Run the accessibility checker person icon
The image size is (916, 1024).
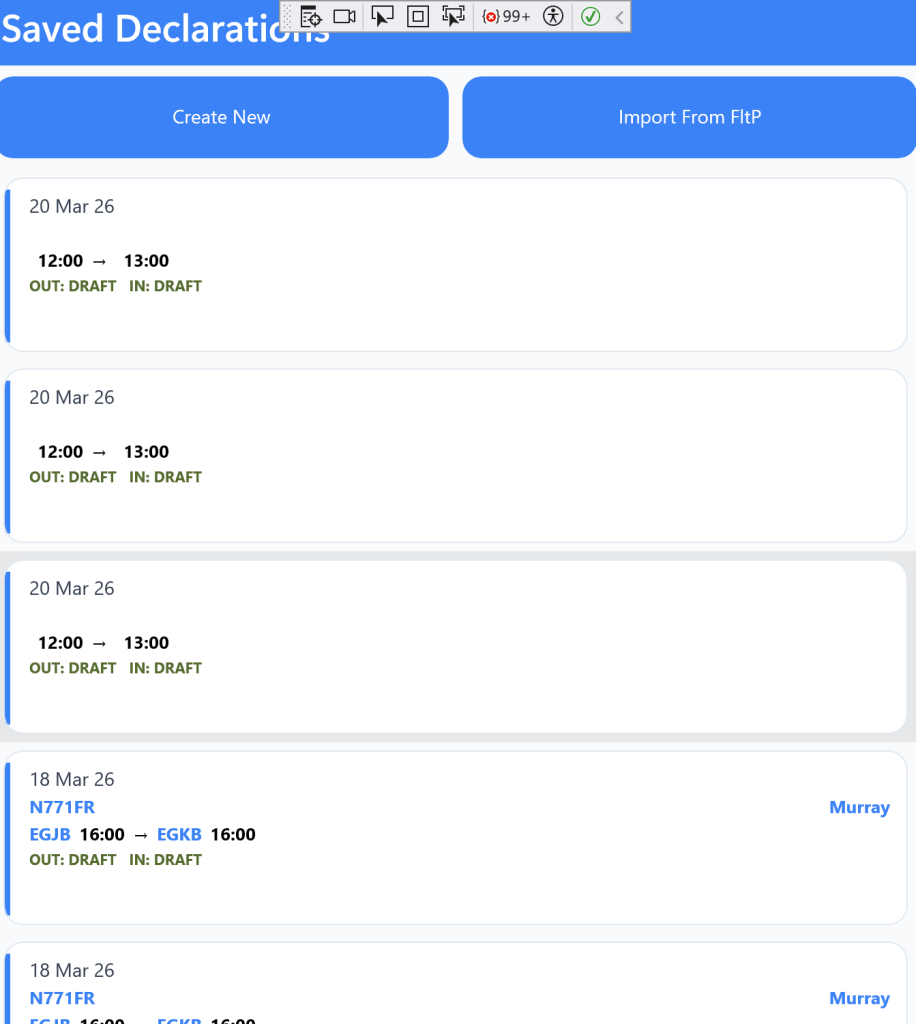553,16
